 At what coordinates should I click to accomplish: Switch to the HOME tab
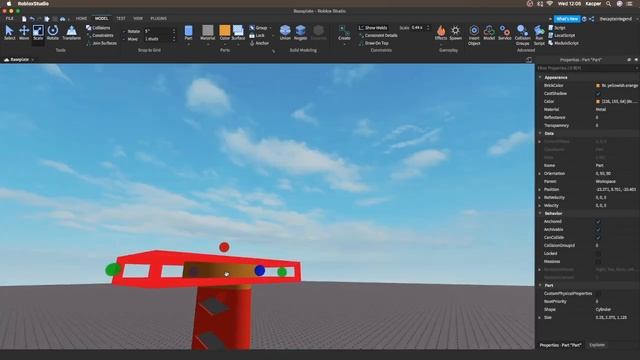point(81,19)
